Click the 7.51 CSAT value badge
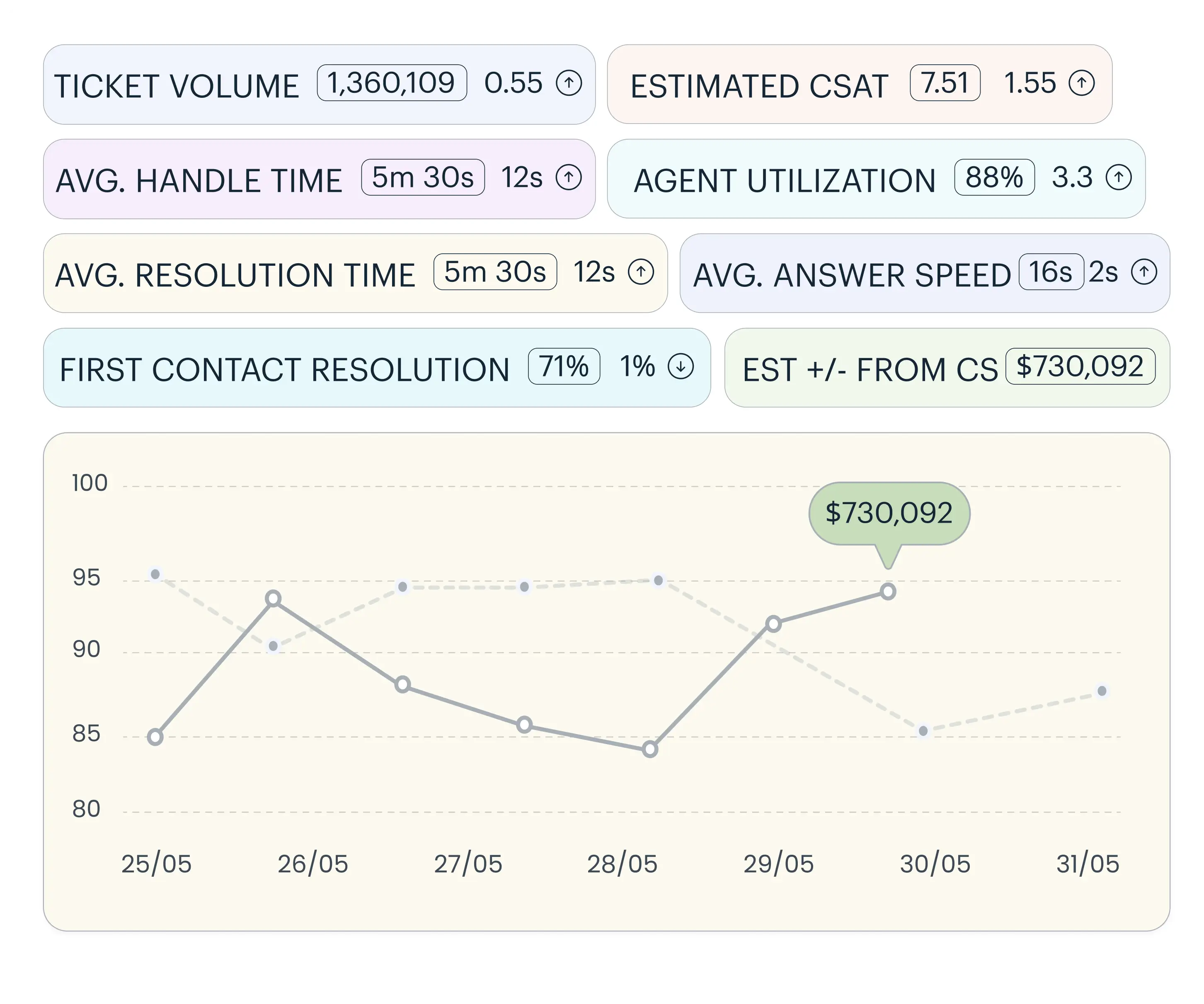Image resolution: width=1204 pixels, height=1004 pixels. 945,83
